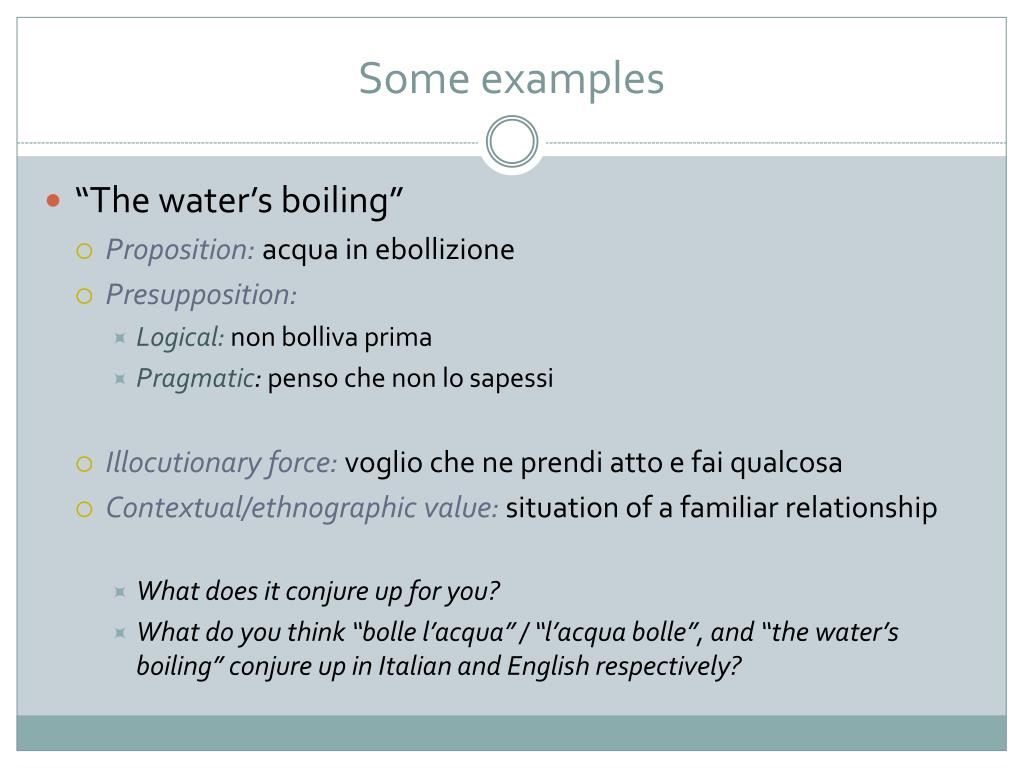The image size is (1024, 768).
Task: Click the hollow bullet next to Contextual/ethnographic value
Action: pos(84,509)
